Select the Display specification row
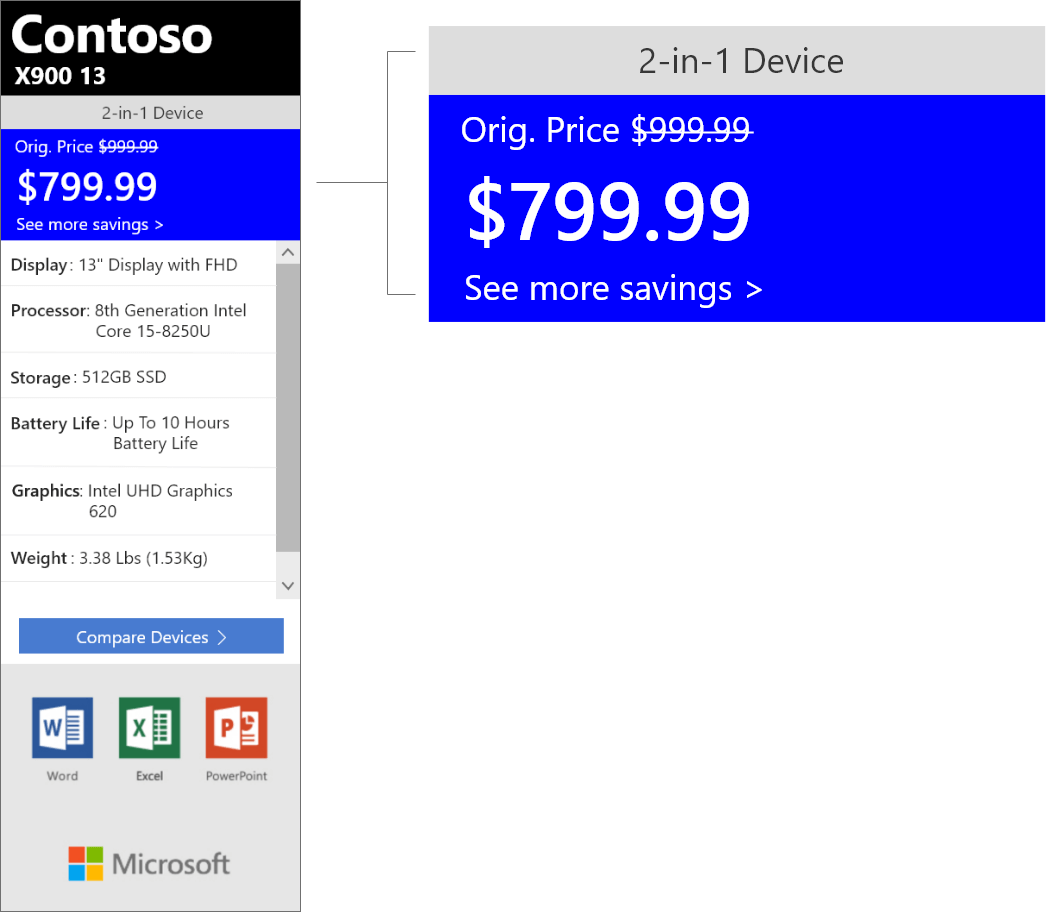 (138, 265)
